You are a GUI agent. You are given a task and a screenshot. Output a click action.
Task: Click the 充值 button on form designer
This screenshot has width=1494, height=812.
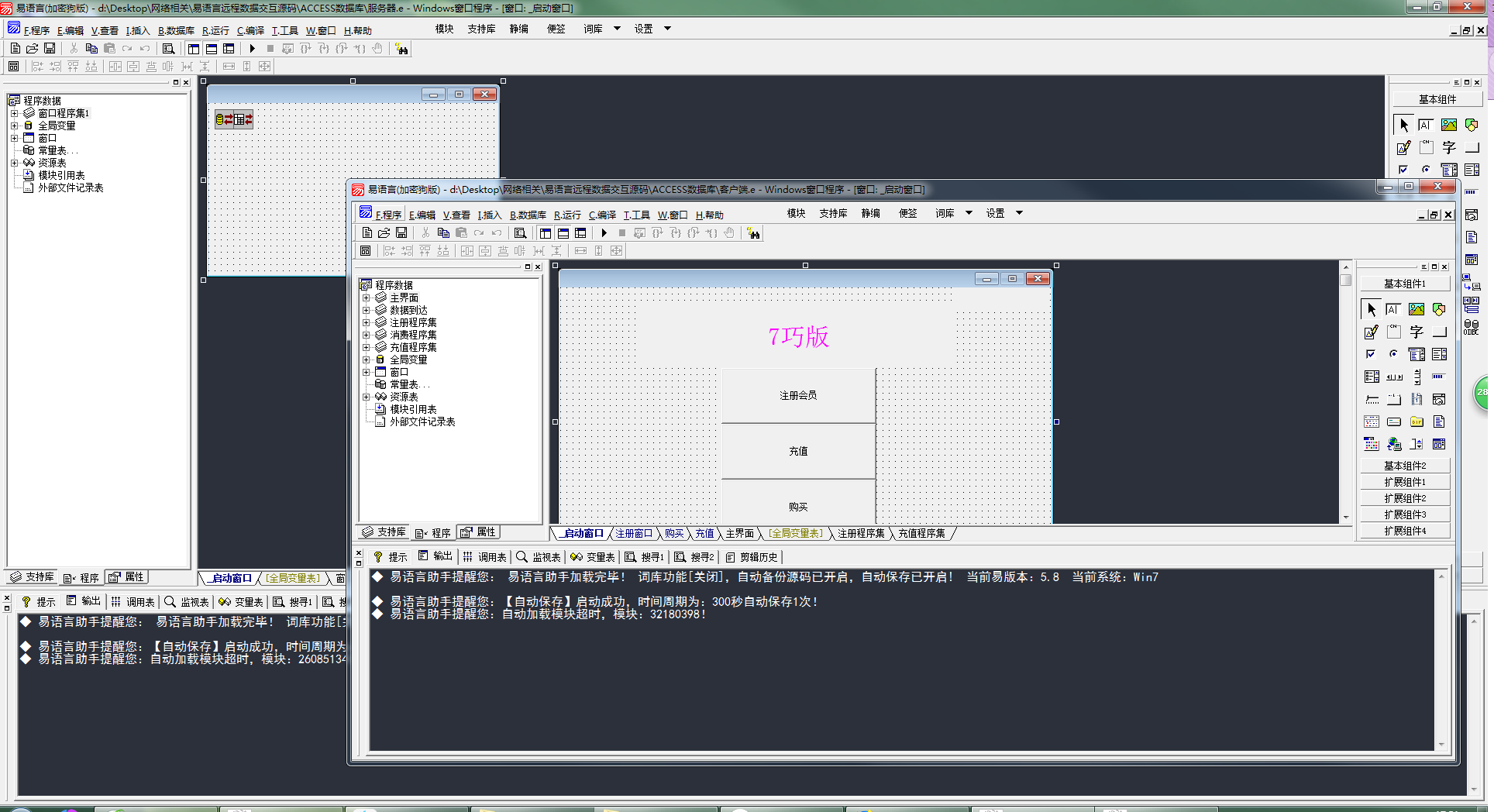click(798, 451)
